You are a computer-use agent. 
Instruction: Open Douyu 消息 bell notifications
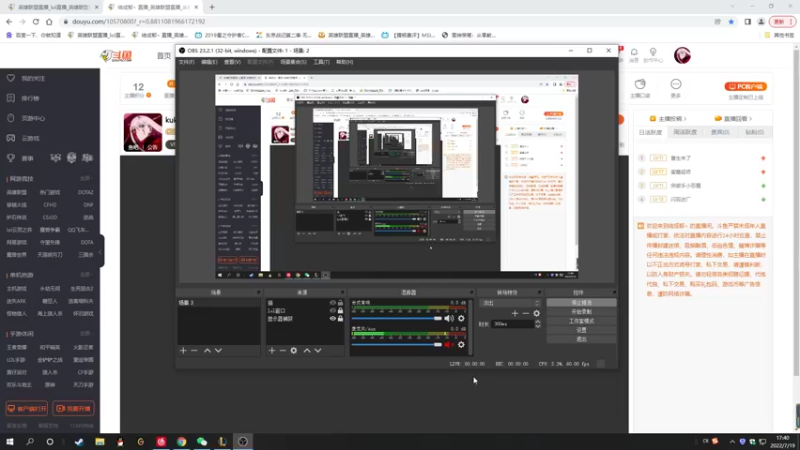pyautogui.click(x=634, y=55)
